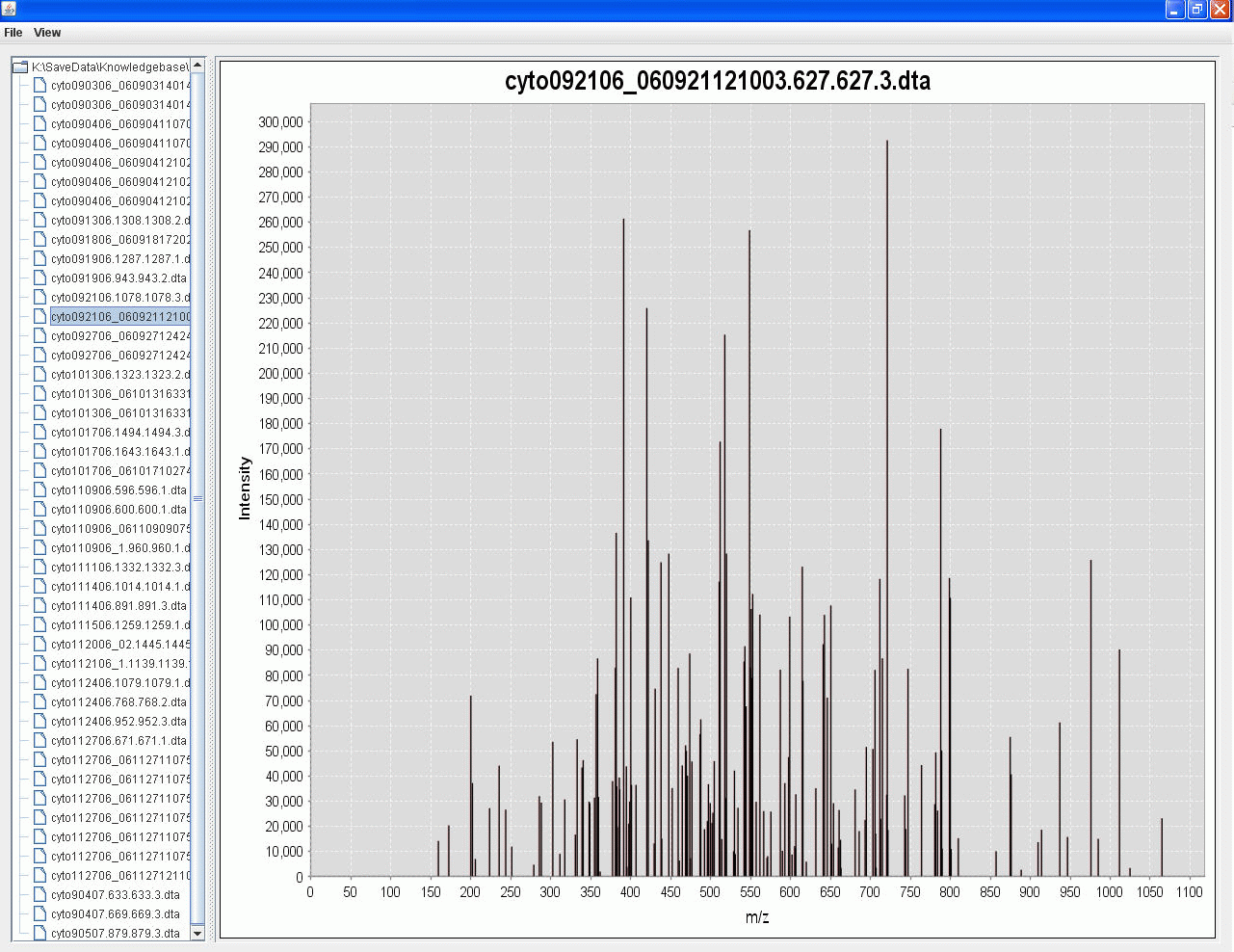Select tree row cyto112106_1.1139.1139
This screenshot has height=952, width=1234.
(x=120, y=664)
